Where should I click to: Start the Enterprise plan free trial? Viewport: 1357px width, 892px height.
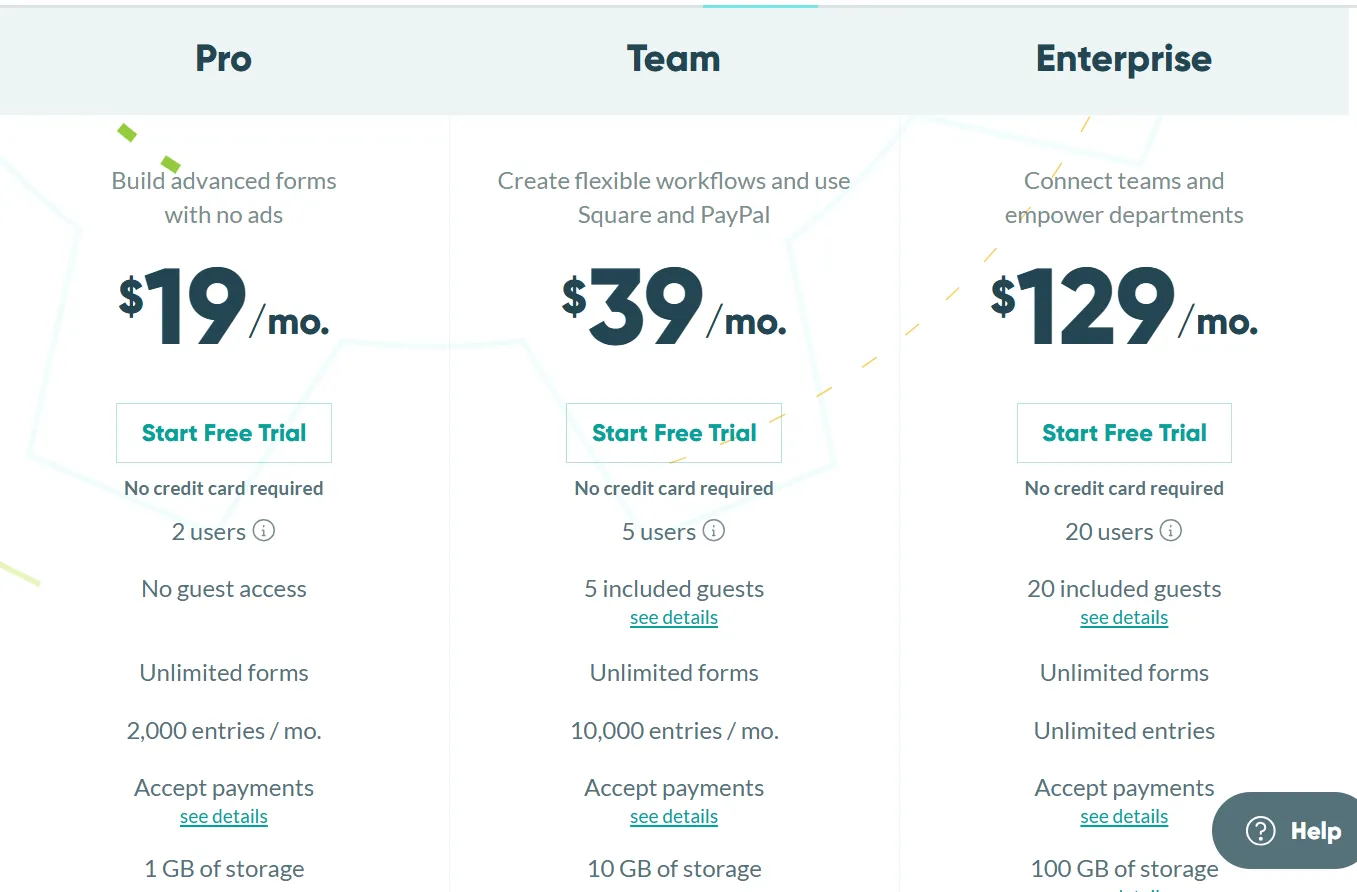(x=1124, y=433)
